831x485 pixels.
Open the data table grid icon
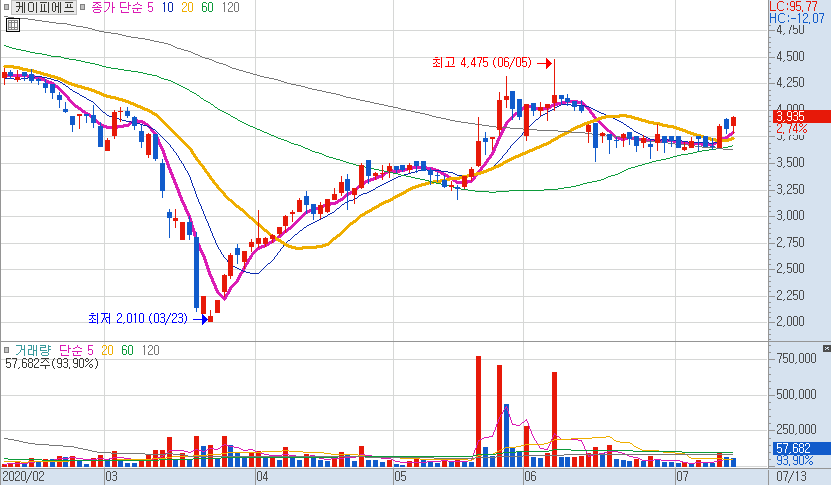13,24
